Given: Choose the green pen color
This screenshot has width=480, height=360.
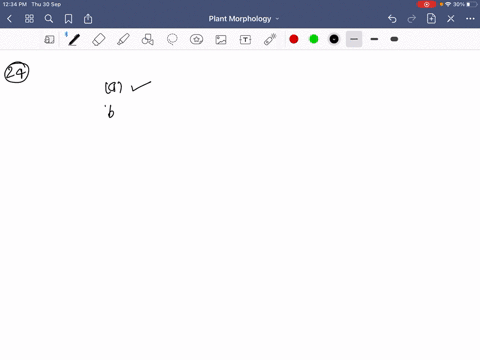Looking at the screenshot, I should point(314,39).
